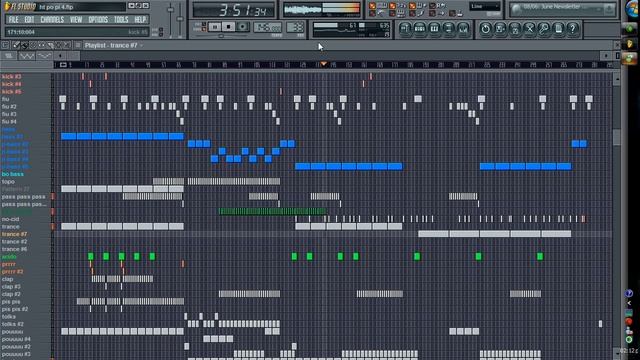Select the pis pis track label
The image size is (640, 360).
[x=11, y=302]
